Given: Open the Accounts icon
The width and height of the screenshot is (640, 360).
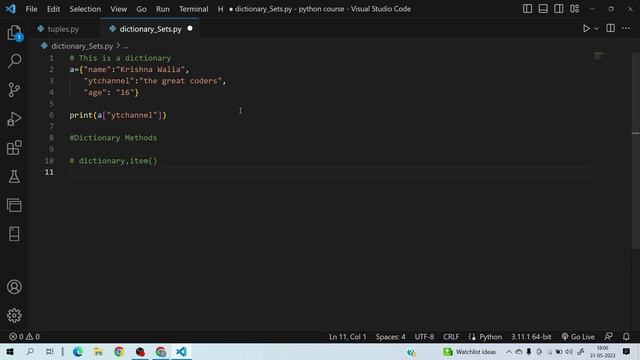Looking at the screenshot, I should point(14,287).
